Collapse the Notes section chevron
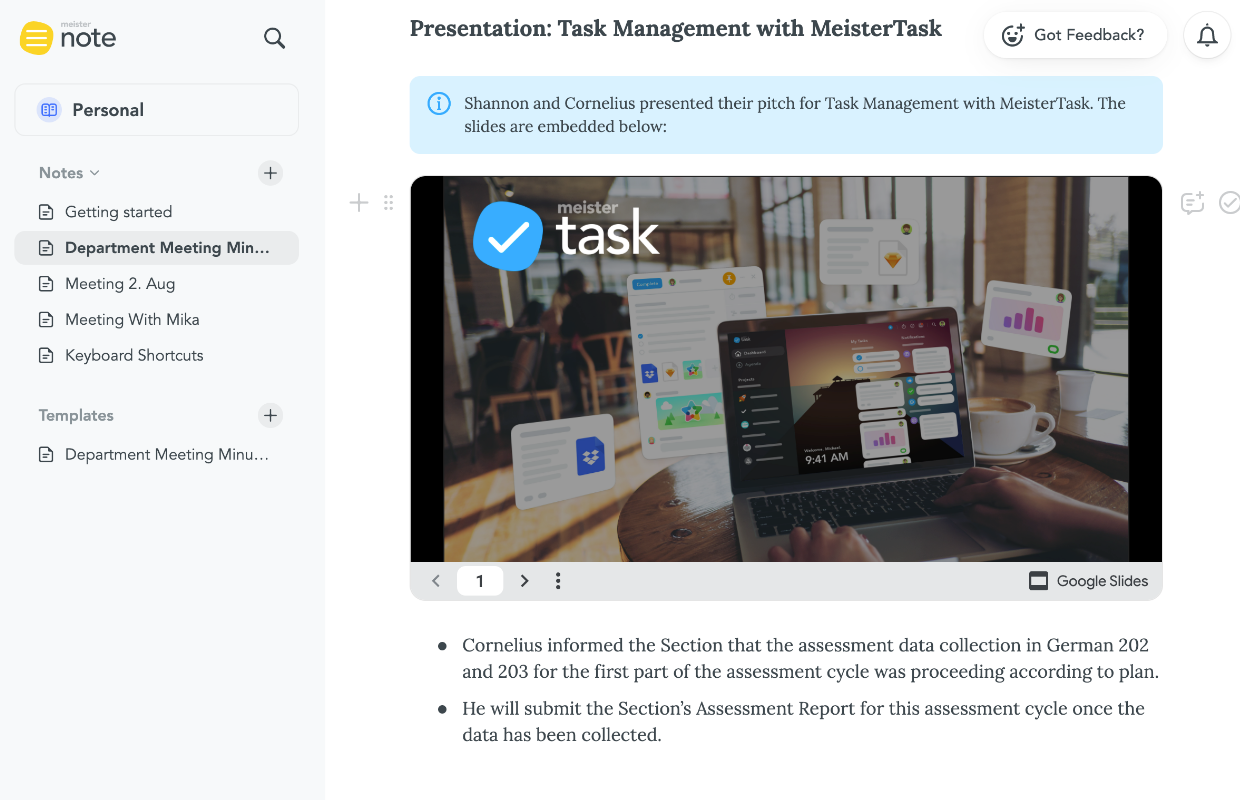 95,173
